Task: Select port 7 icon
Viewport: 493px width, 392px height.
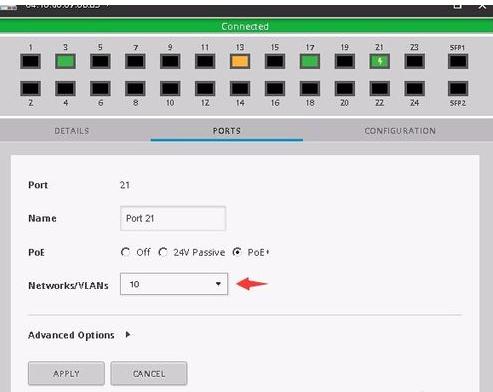Action: click(135, 61)
